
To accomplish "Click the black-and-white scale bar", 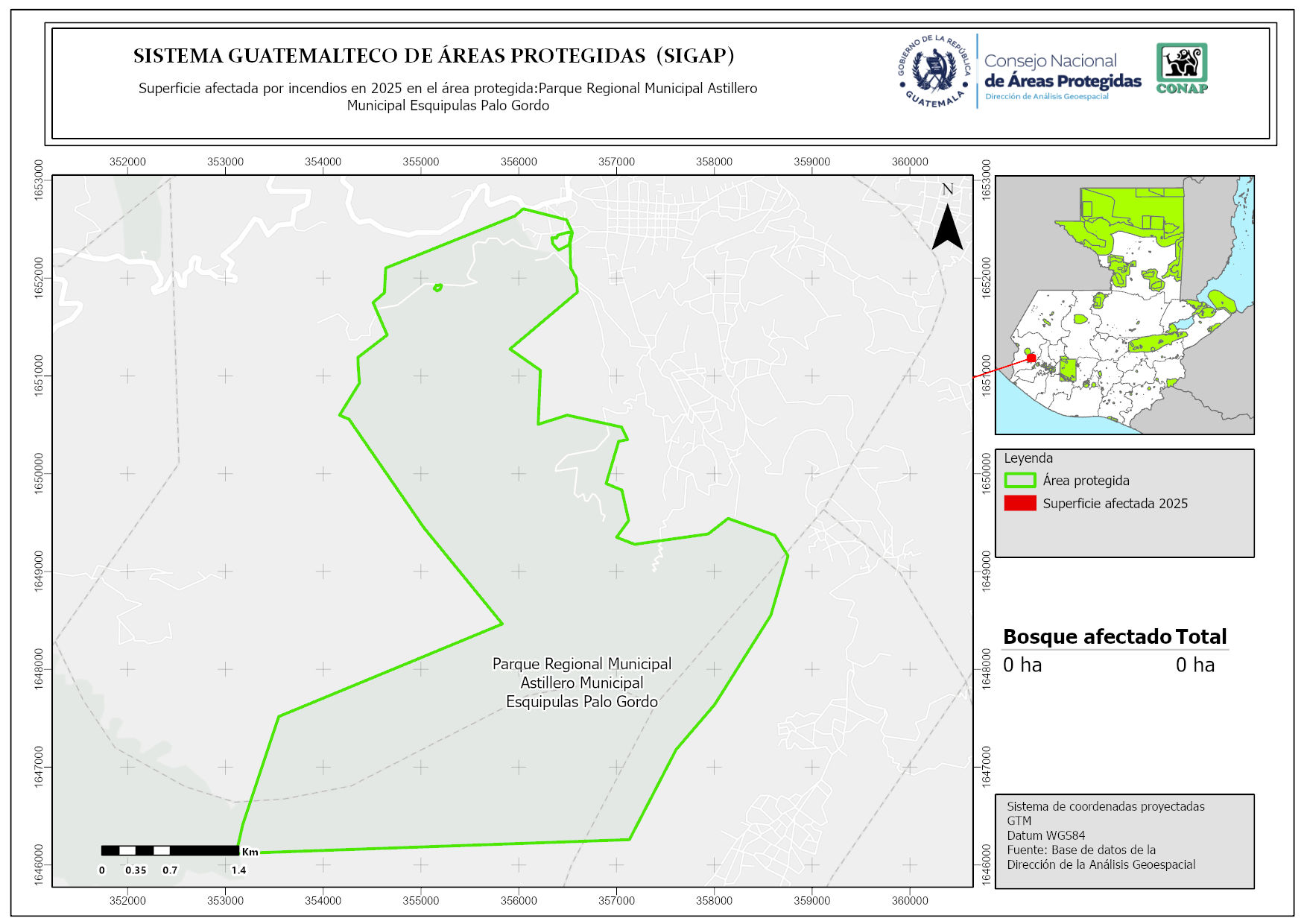I will point(170,850).
